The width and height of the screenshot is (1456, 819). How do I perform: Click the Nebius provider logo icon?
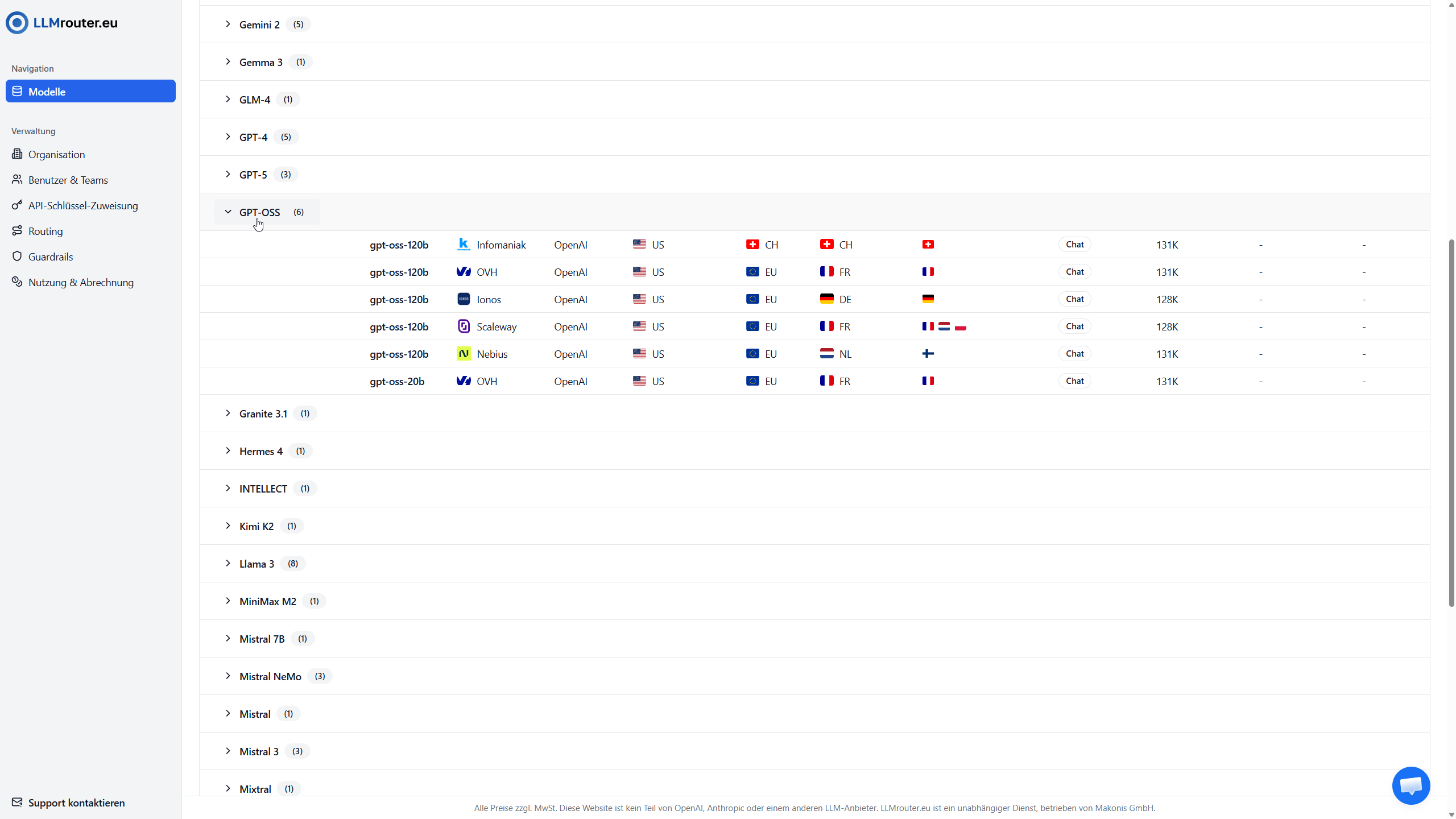[464, 354]
